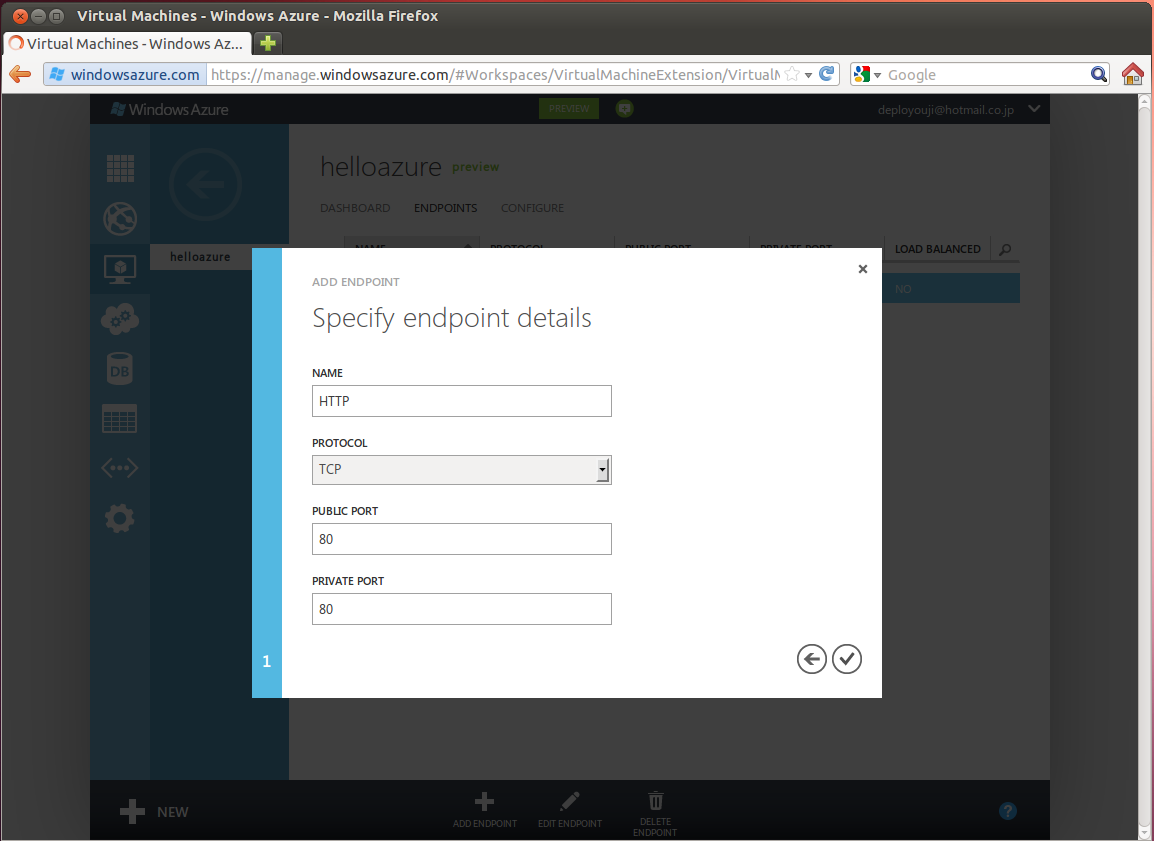Switch to the Configure tab
Screen dimensions: 1154x841
point(532,208)
